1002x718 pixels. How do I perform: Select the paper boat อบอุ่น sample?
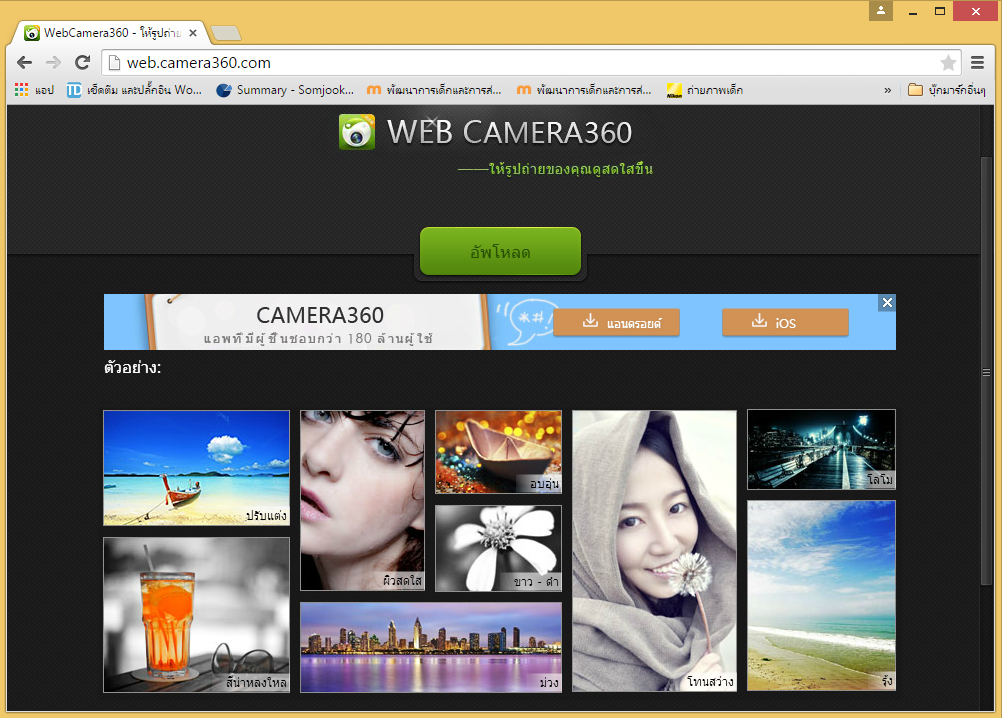pyautogui.click(x=498, y=452)
